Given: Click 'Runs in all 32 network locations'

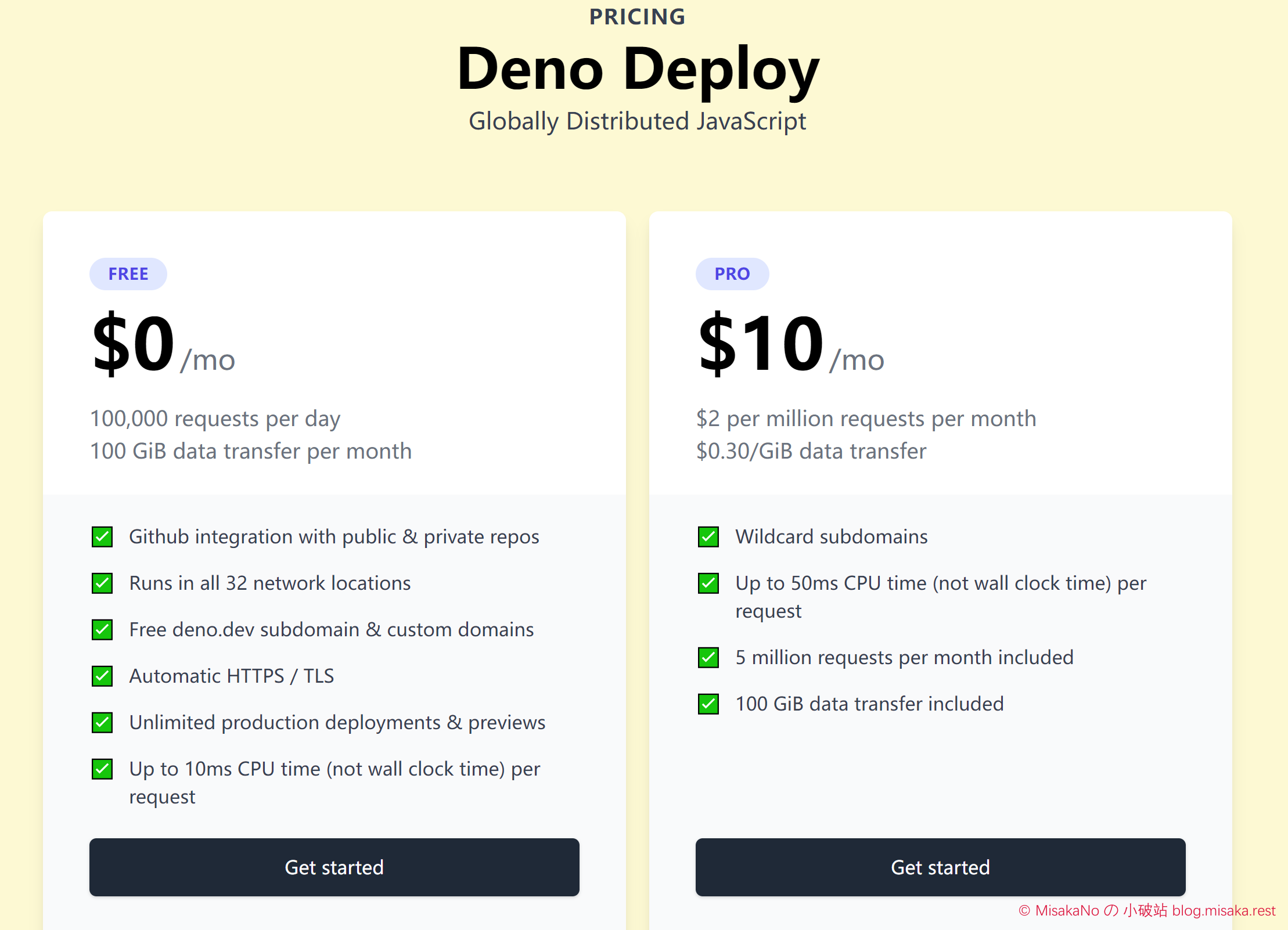Looking at the screenshot, I should (270, 583).
